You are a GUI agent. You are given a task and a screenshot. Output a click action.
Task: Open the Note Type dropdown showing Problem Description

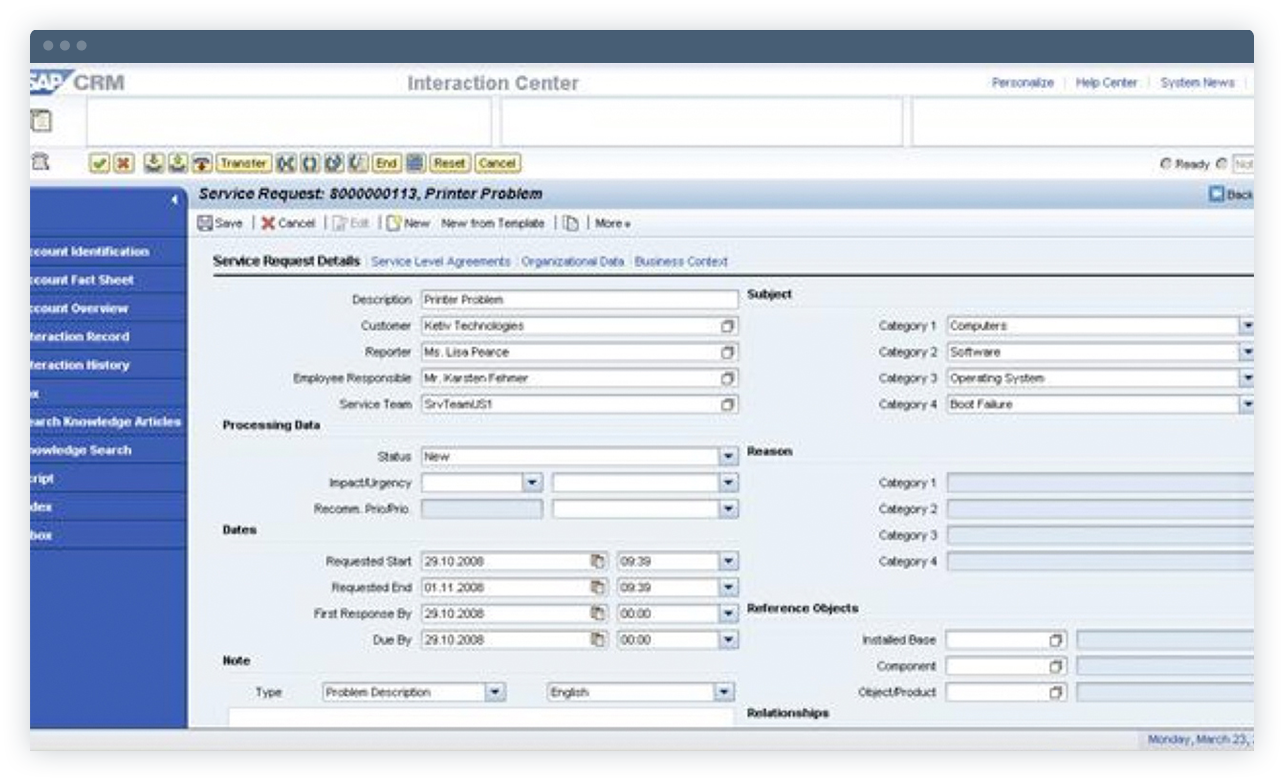(x=497, y=690)
